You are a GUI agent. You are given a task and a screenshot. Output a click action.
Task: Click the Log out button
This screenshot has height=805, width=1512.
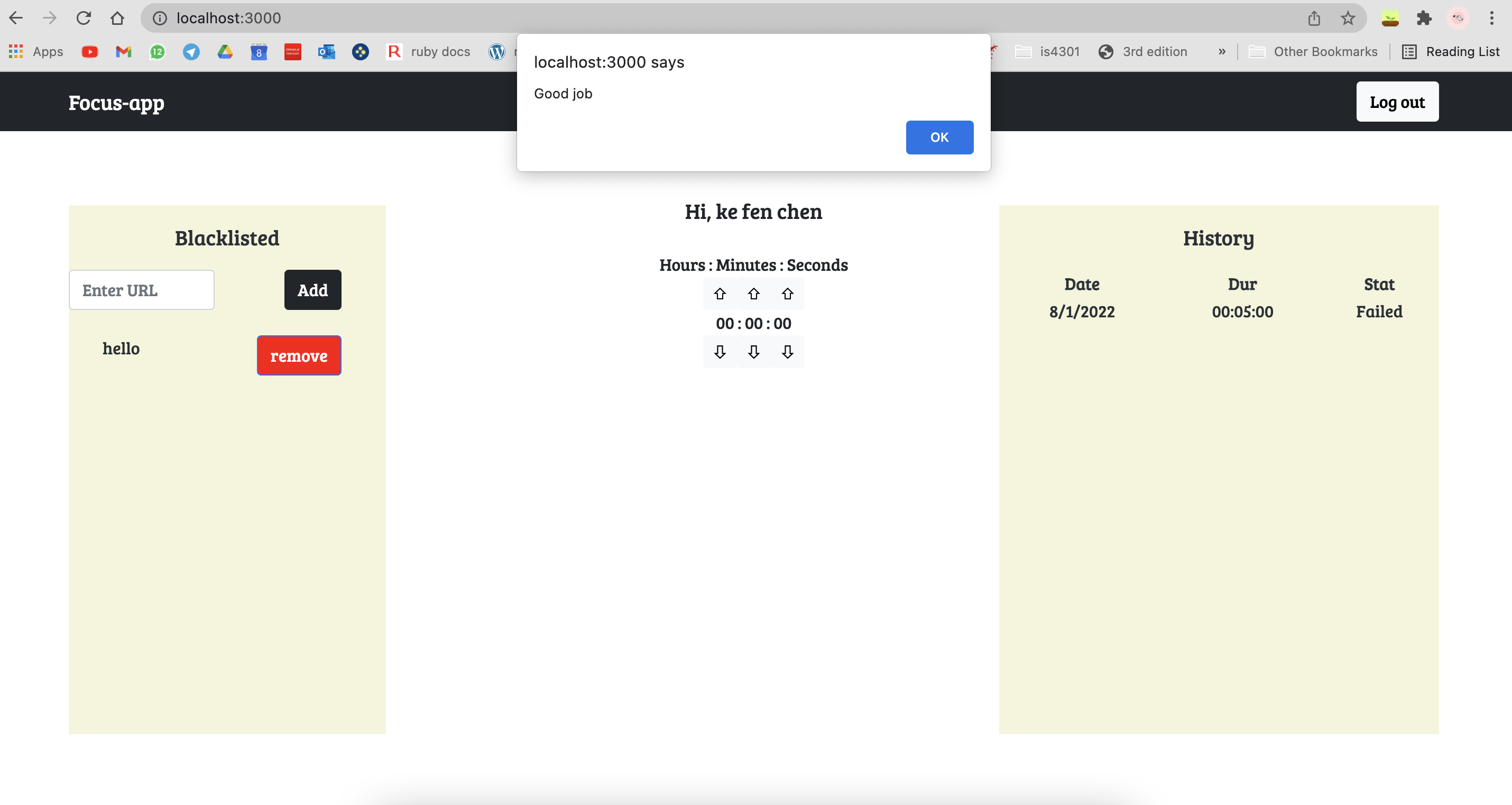(x=1397, y=102)
